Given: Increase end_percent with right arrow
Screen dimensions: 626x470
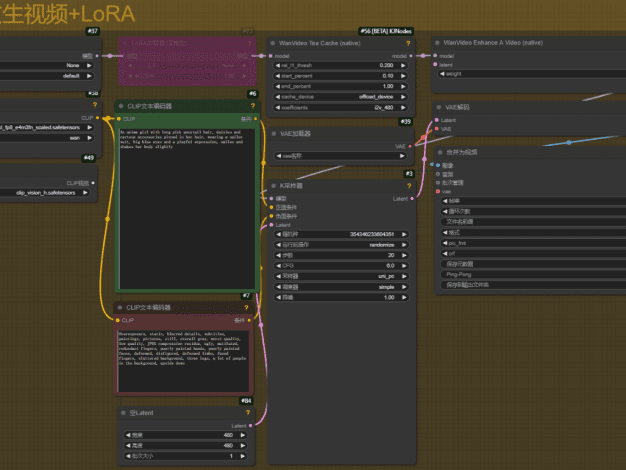Looking at the screenshot, I should pos(403,86).
